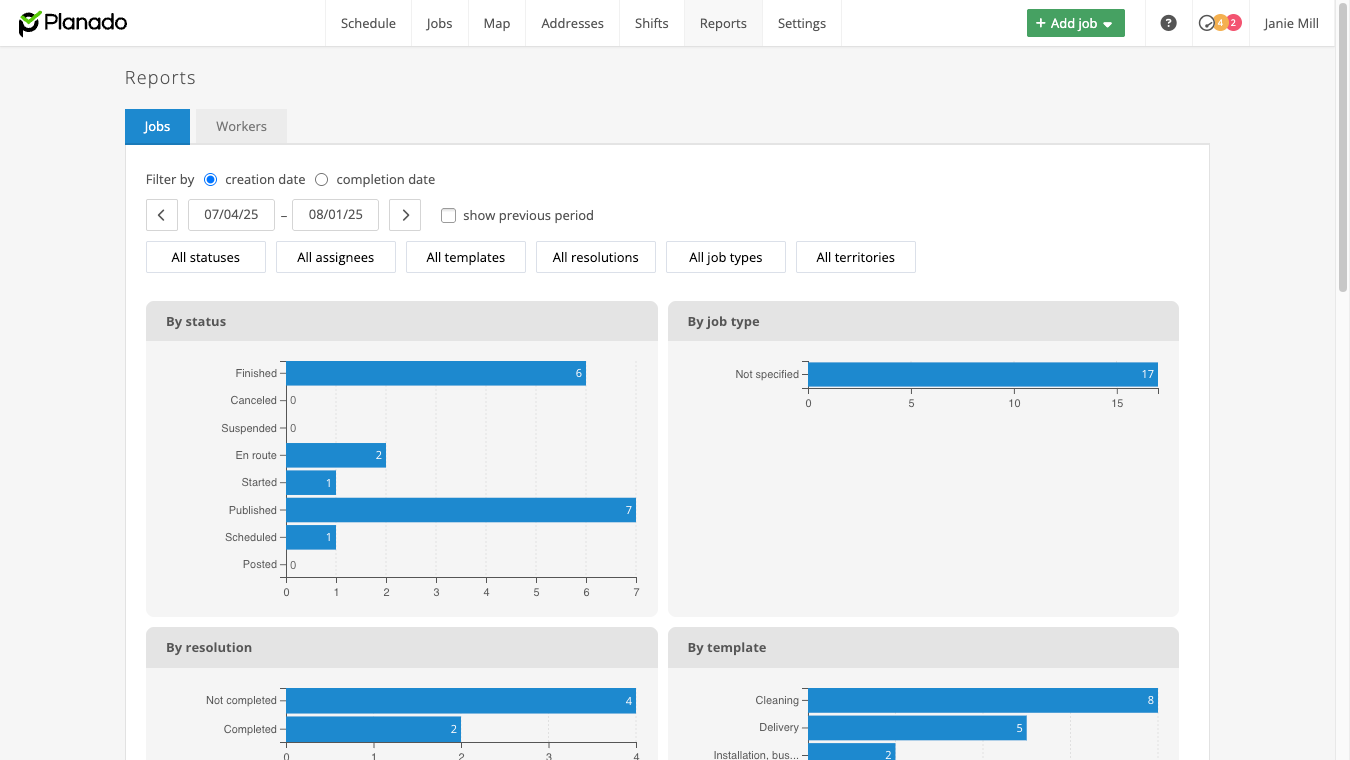Click the Canceled status label
Screen dimensions: 1350x760
(254, 400)
